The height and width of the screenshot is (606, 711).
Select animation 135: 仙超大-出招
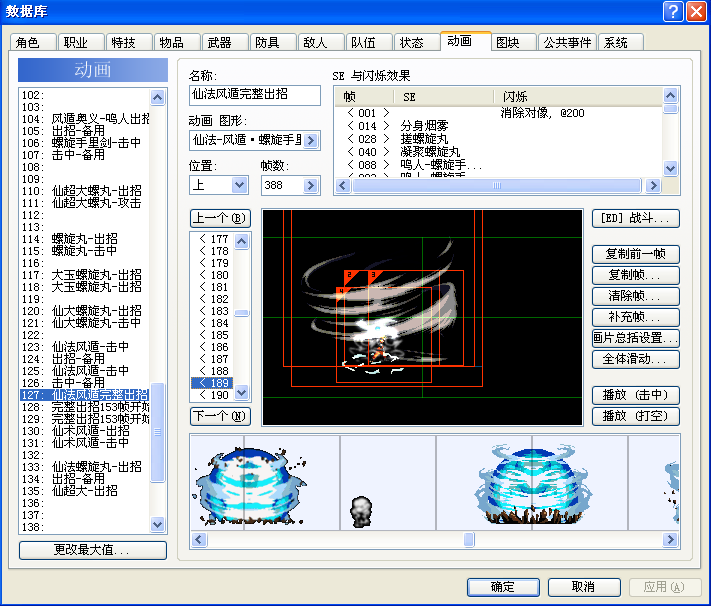pyautogui.click(x=86, y=491)
